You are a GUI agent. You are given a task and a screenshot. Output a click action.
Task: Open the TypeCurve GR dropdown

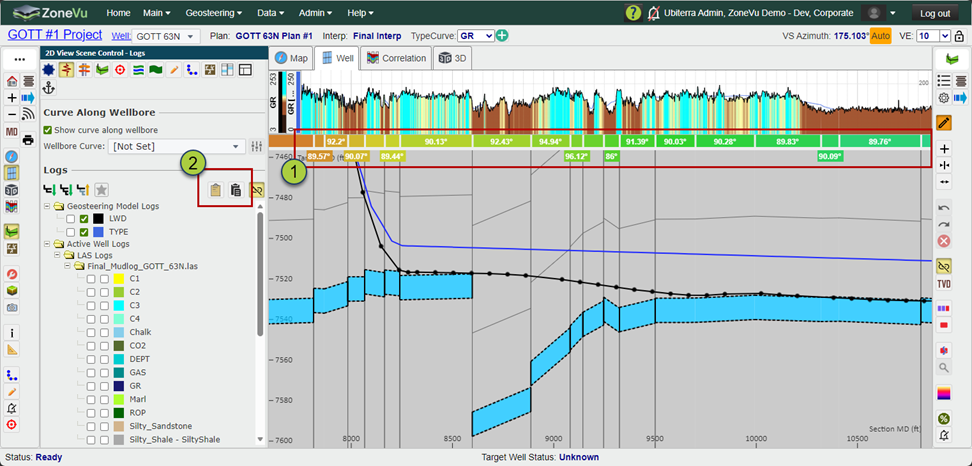pyautogui.click(x=476, y=36)
